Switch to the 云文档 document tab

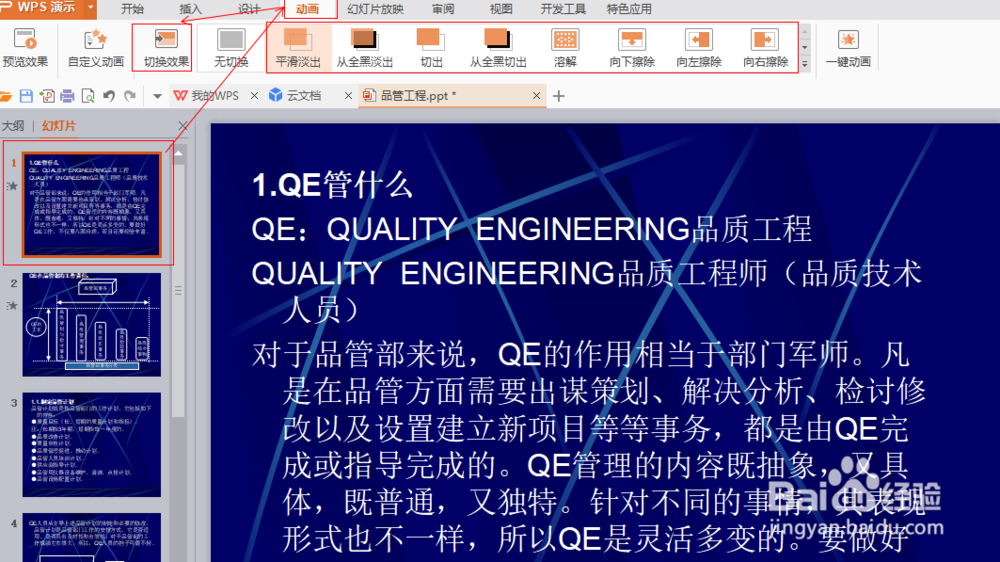pyautogui.click(x=304, y=96)
